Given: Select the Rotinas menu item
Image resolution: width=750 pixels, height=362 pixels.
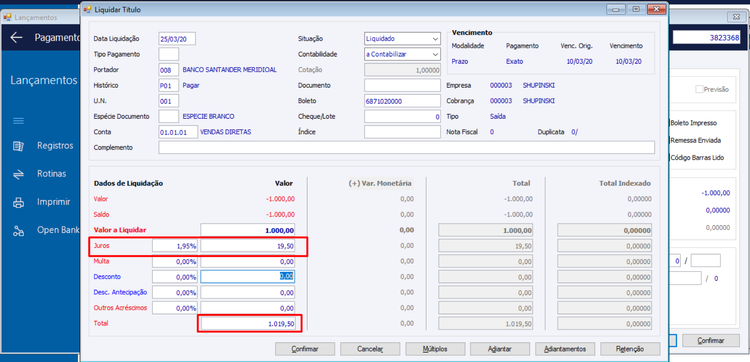Looking at the screenshot, I should click(x=52, y=174).
